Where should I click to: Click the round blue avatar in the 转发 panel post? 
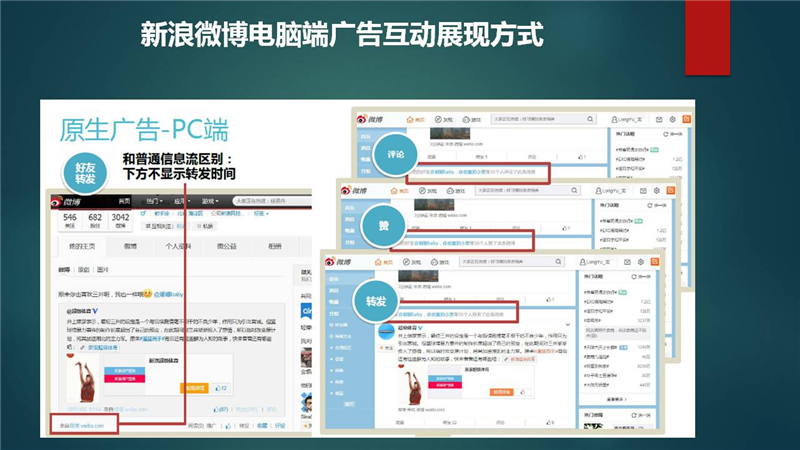[387, 332]
